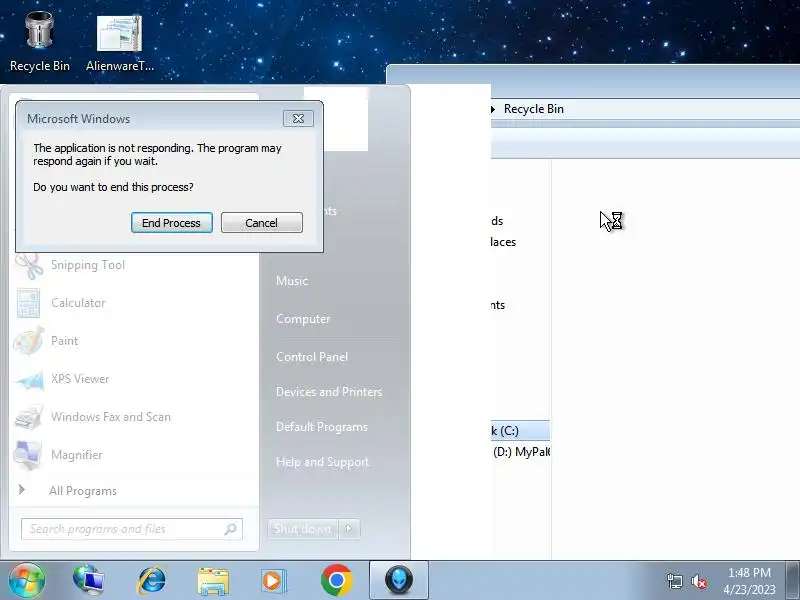Launch Google Chrome from taskbar

coord(336,580)
